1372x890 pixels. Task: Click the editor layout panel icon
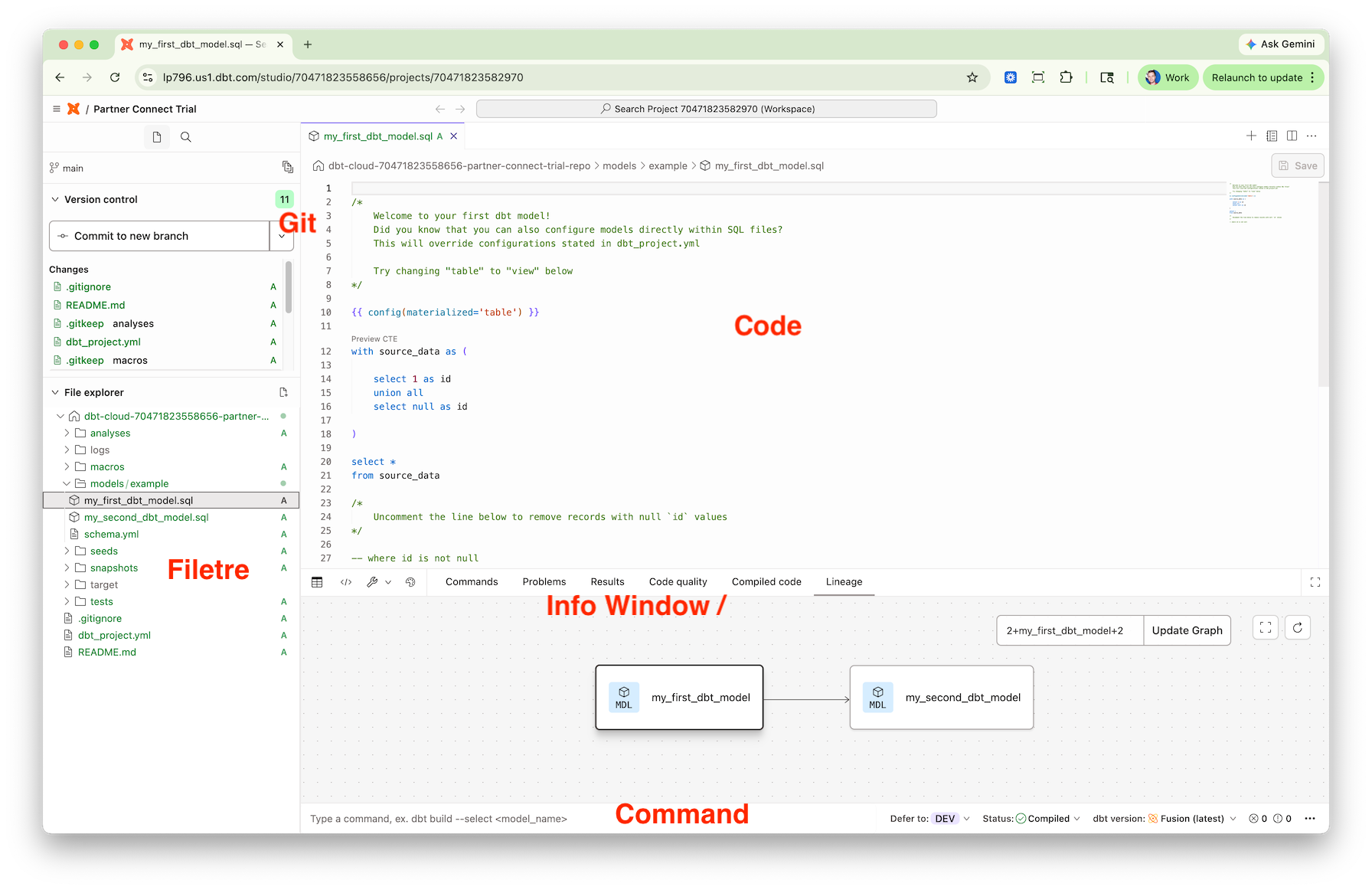click(1272, 136)
